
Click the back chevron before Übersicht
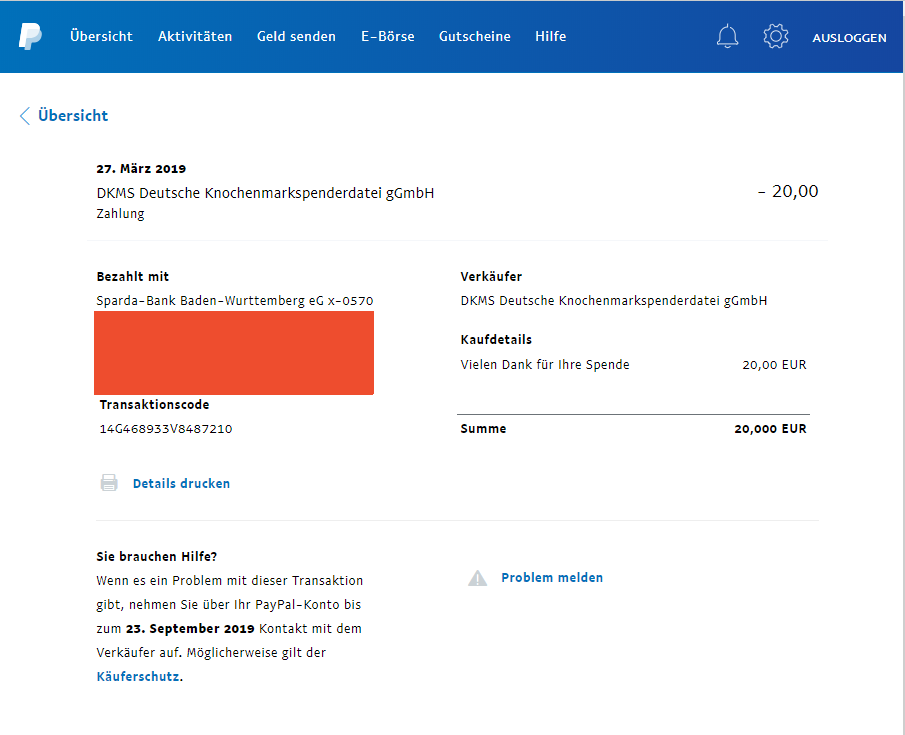[x=25, y=115]
